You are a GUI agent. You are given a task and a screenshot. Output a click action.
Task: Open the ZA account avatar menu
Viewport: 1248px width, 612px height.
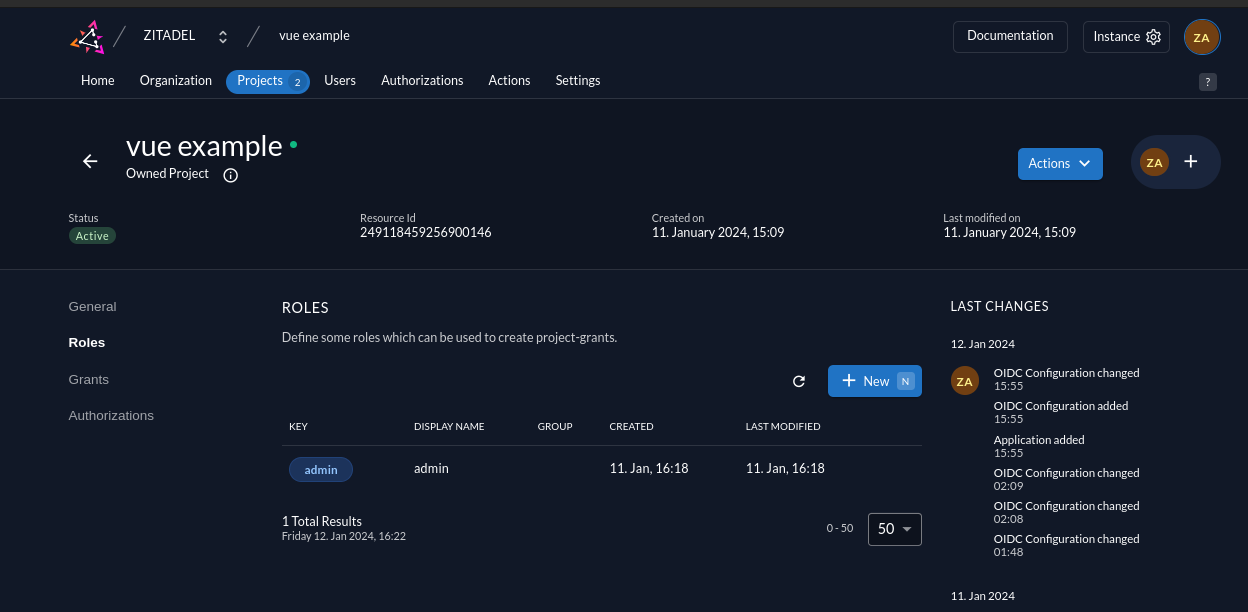[x=1201, y=36]
